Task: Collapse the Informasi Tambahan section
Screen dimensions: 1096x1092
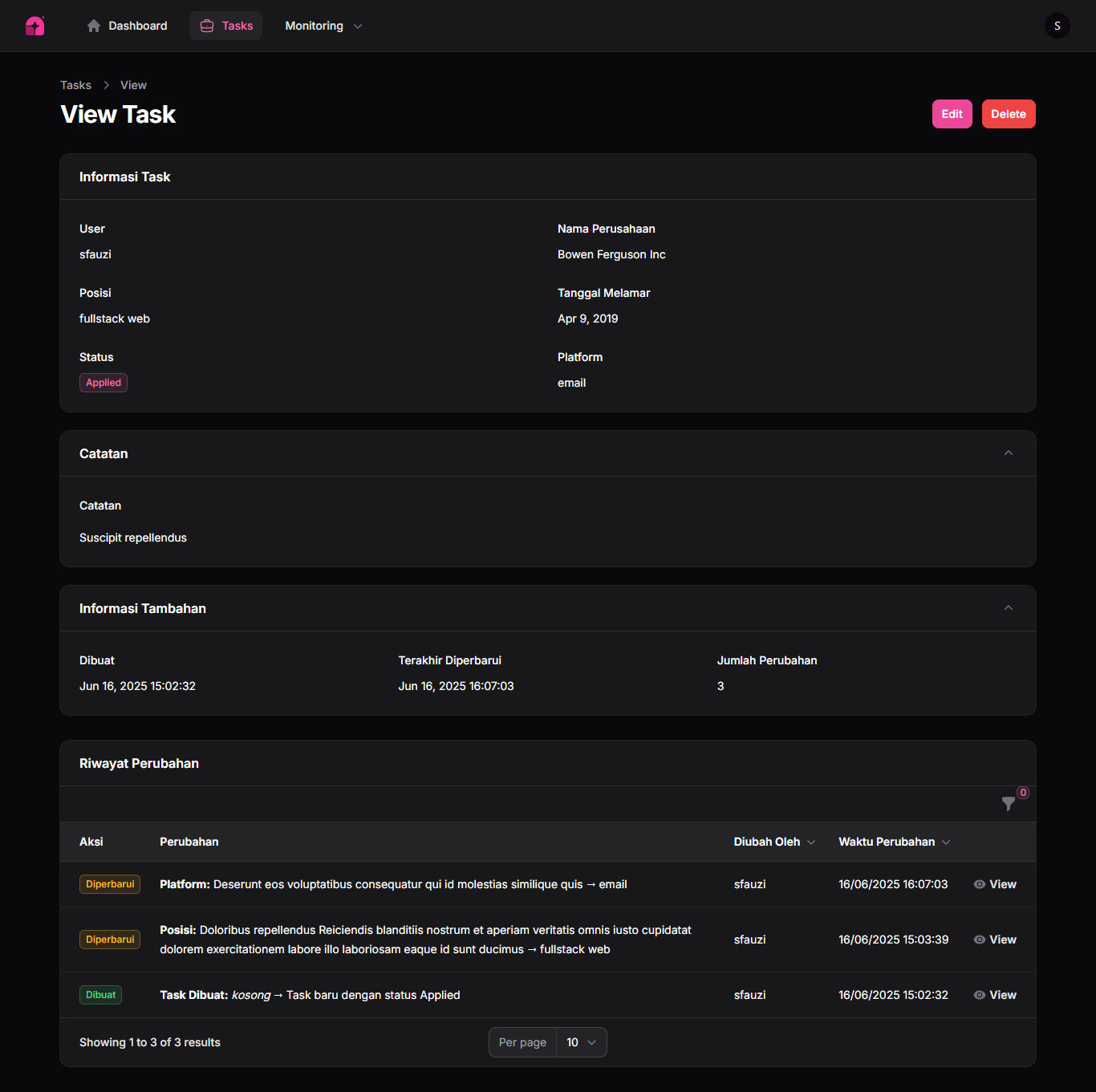Action: (x=1009, y=608)
